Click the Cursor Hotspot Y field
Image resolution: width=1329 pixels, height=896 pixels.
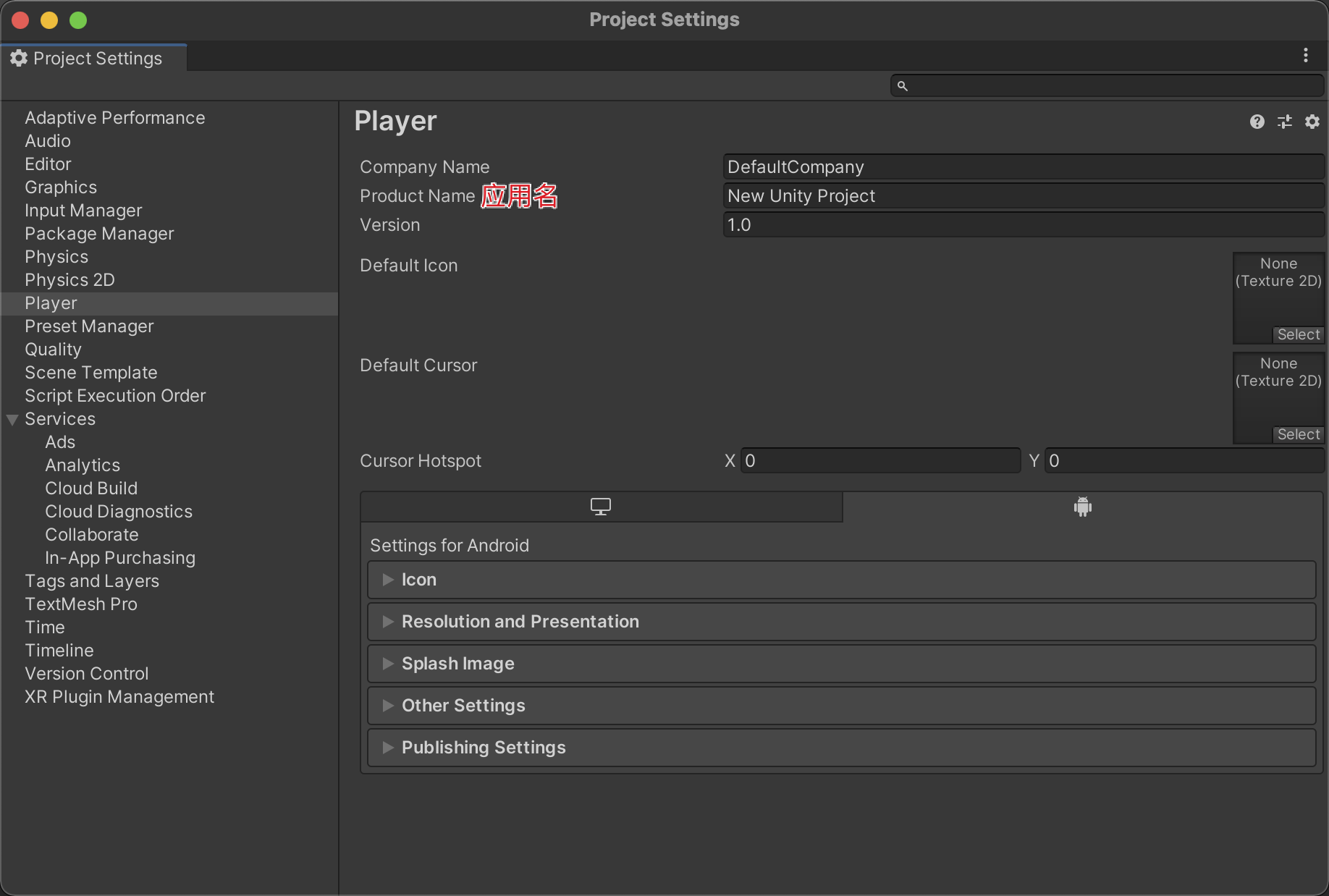[1184, 461]
